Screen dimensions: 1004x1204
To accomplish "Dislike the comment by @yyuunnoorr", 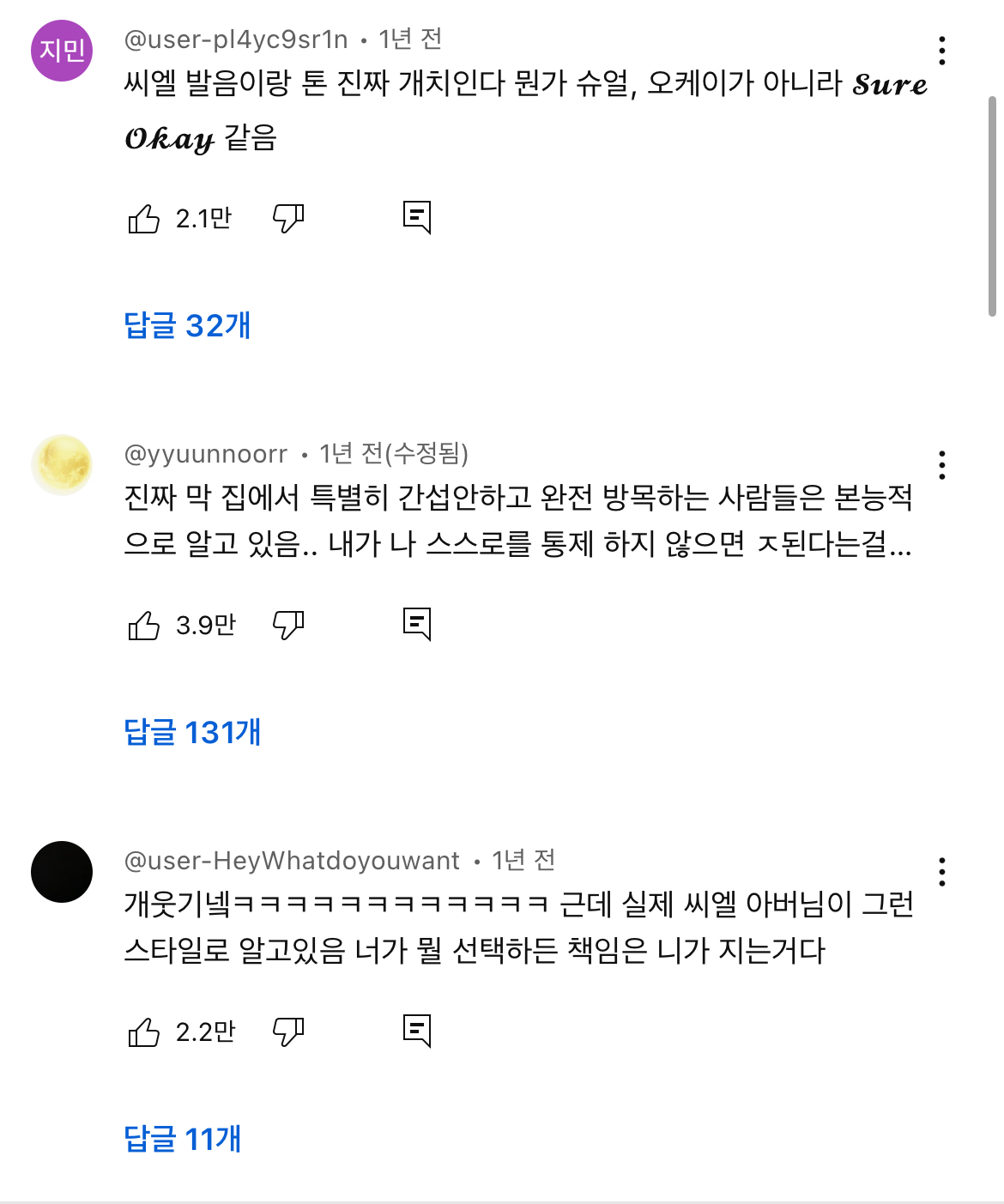I will [x=288, y=626].
